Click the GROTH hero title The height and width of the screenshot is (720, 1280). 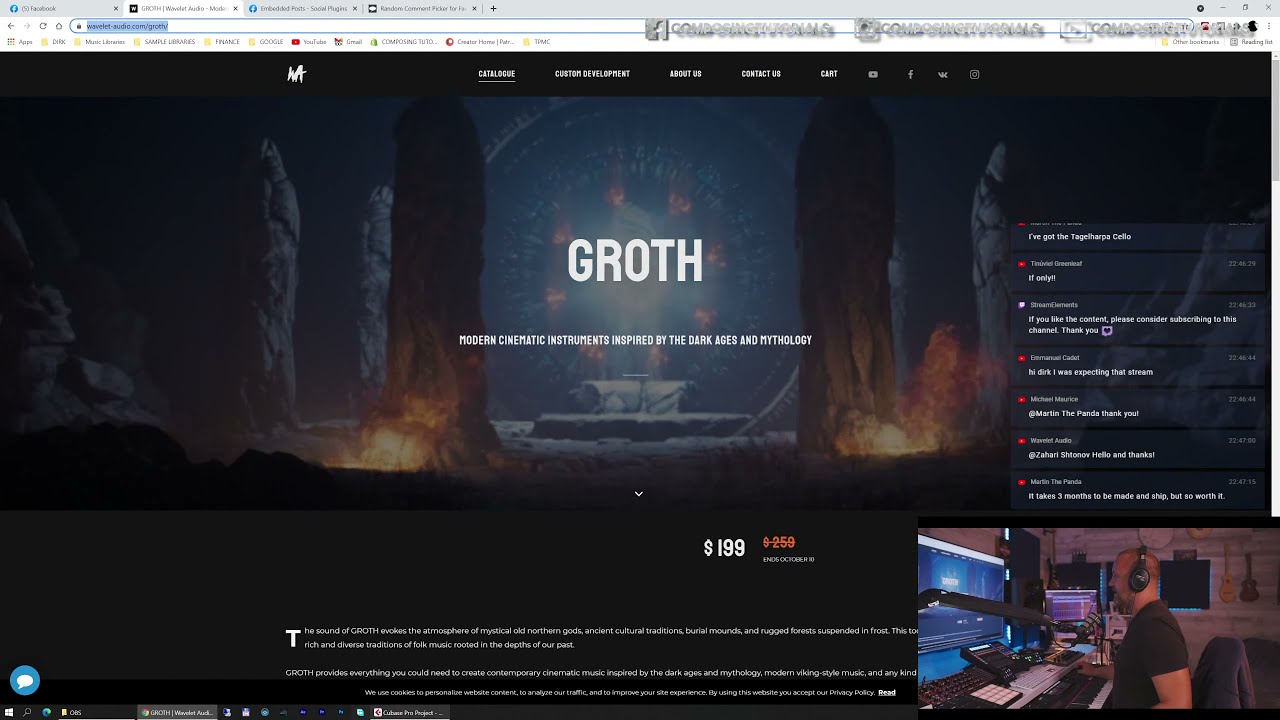pos(635,261)
